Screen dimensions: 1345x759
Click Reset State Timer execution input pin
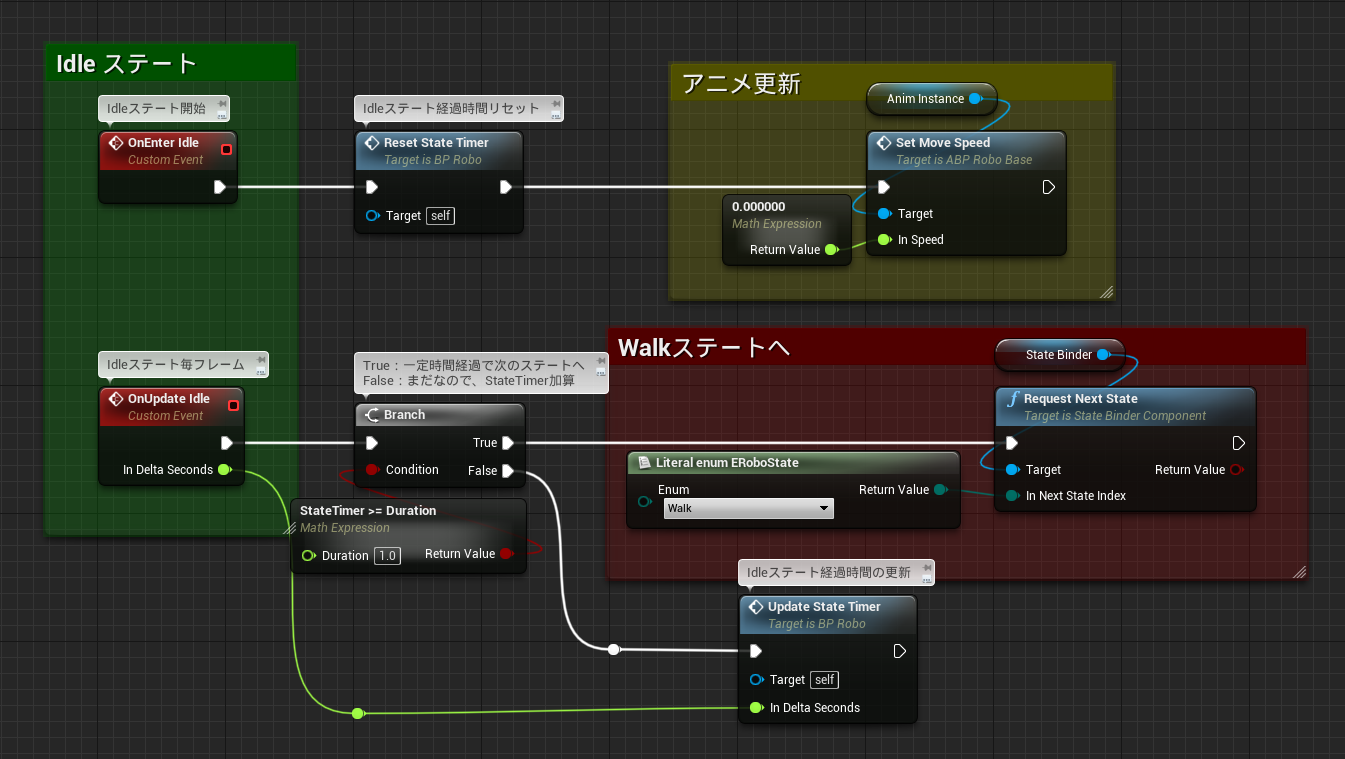tap(372, 187)
